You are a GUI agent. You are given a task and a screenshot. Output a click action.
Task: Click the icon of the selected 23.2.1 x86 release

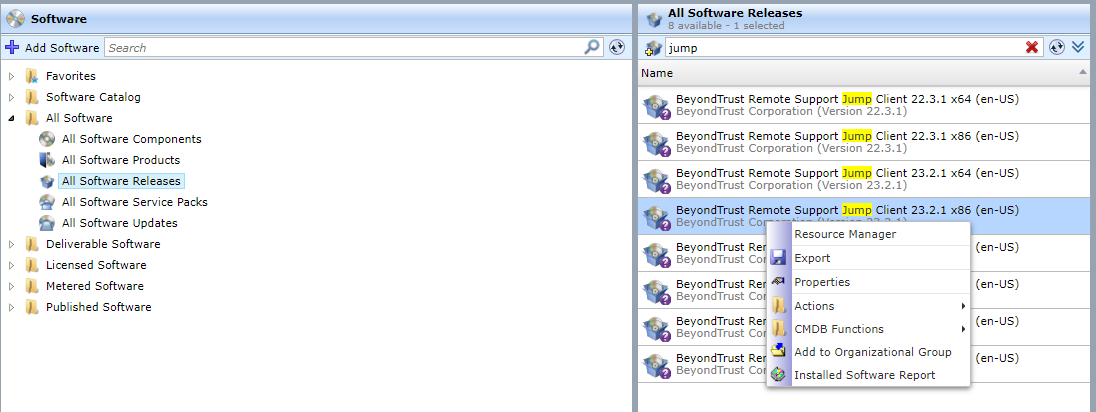pos(657,217)
